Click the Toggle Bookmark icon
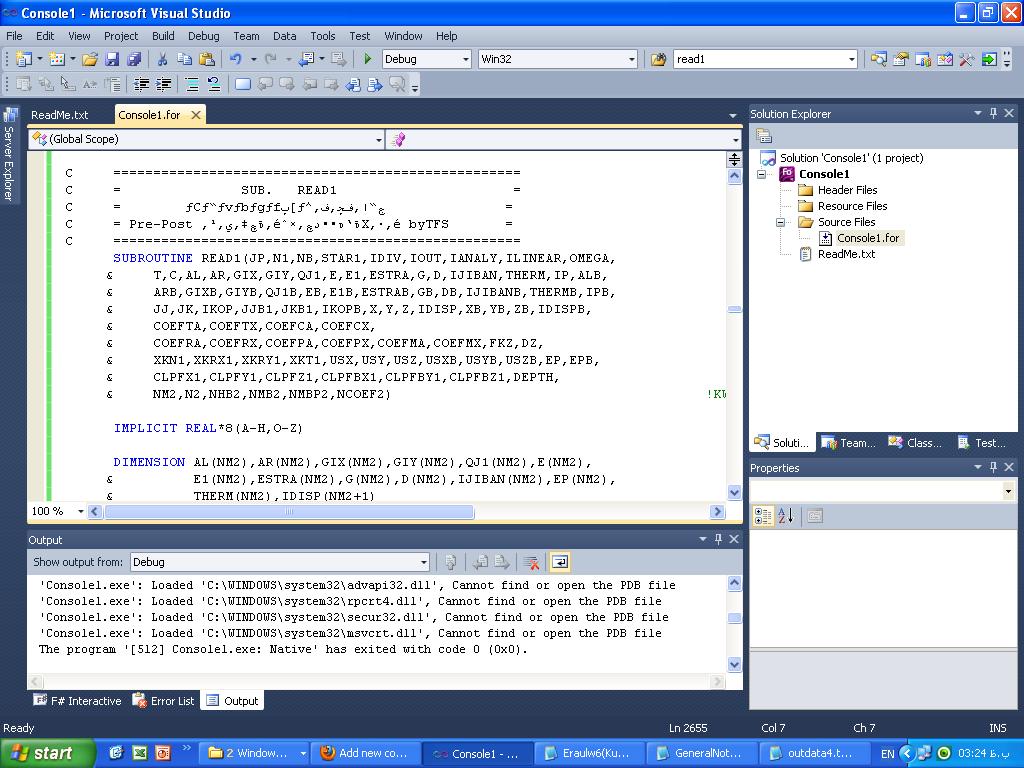The image size is (1024, 768). (243, 85)
